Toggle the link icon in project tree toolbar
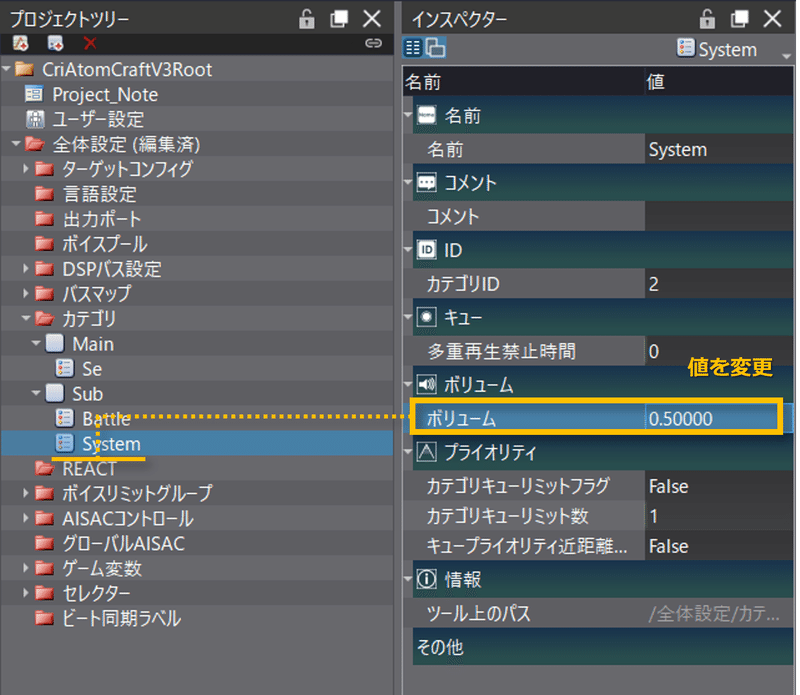This screenshot has height=695, width=800. (x=373, y=43)
